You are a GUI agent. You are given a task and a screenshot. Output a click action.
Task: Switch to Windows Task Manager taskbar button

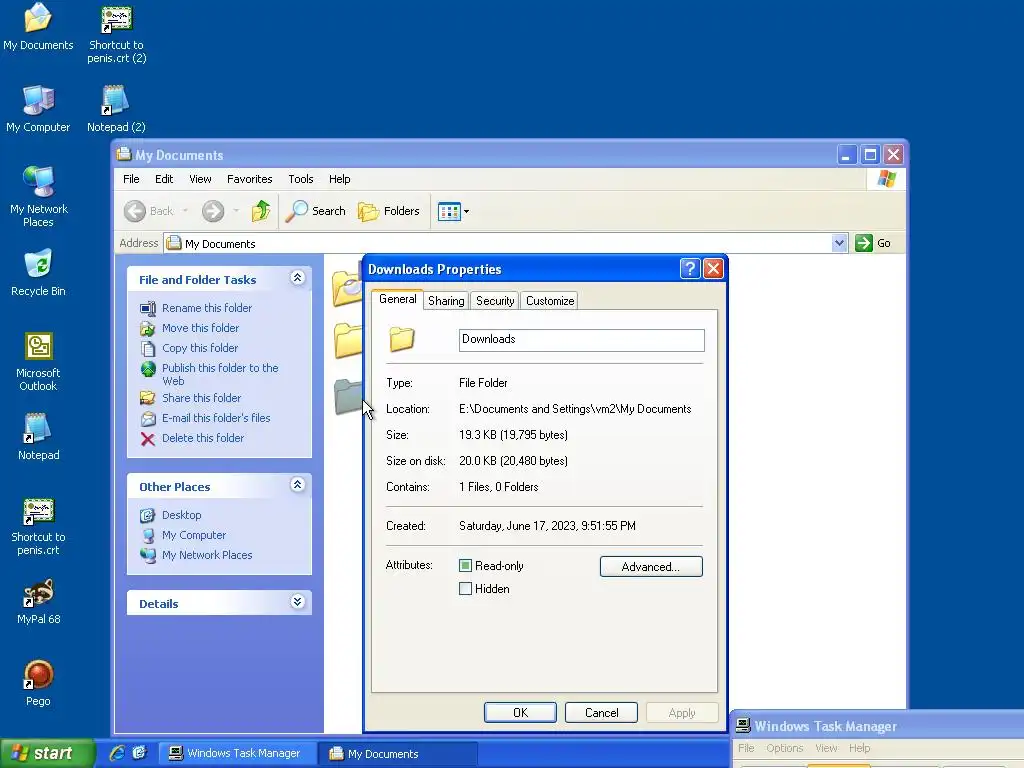[x=237, y=753]
